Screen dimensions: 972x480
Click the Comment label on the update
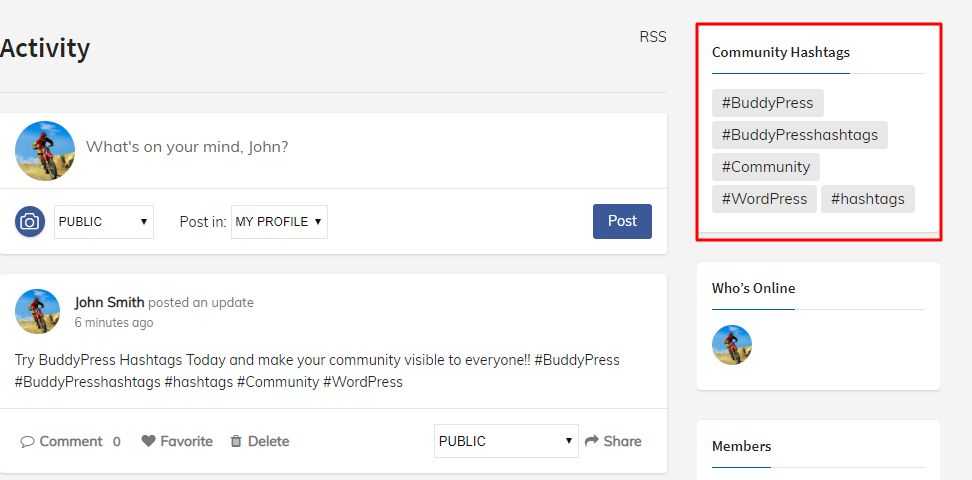(71, 442)
